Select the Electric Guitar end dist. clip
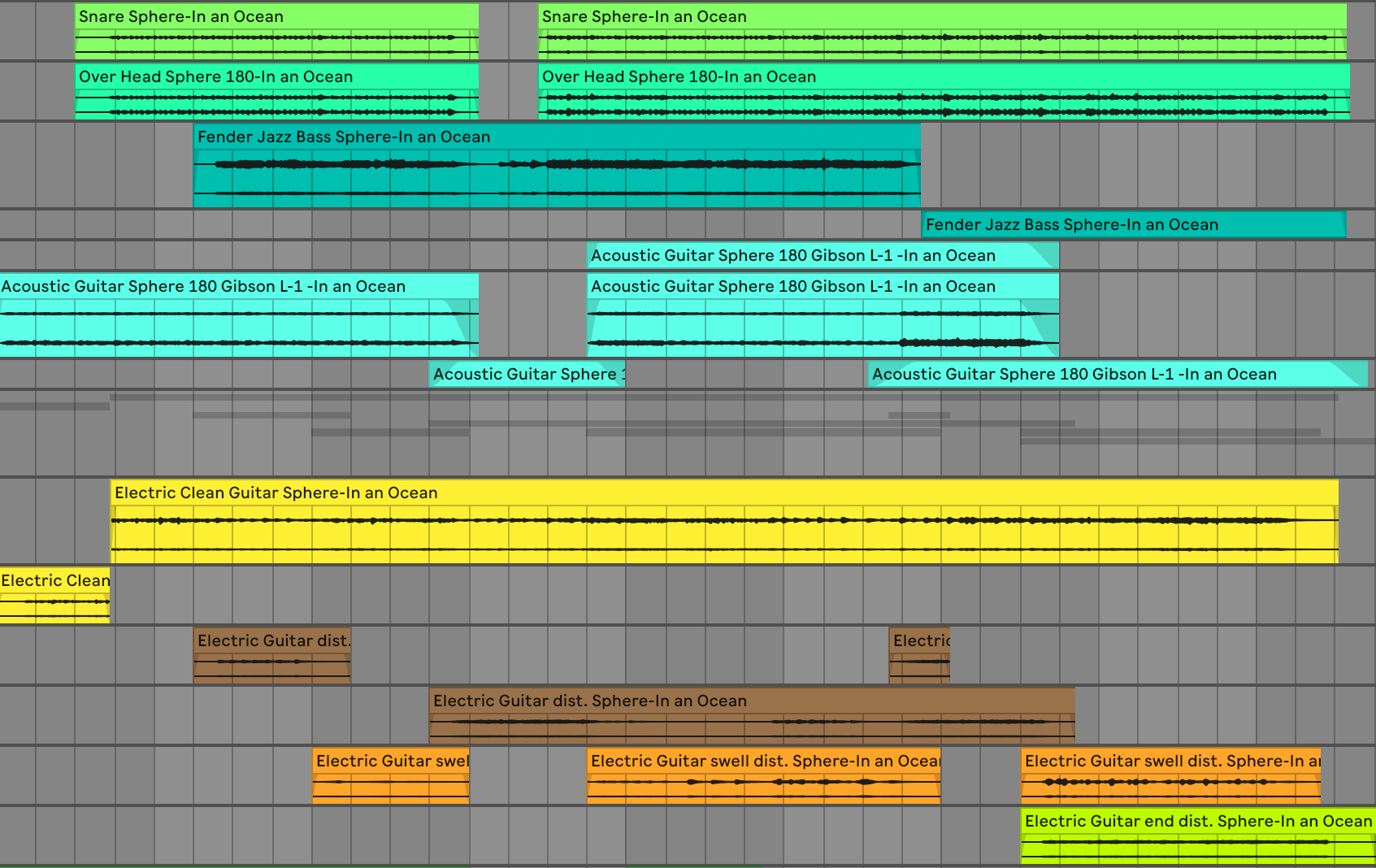Screen dimensions: 1376x868 click(x=1198, y=835)
